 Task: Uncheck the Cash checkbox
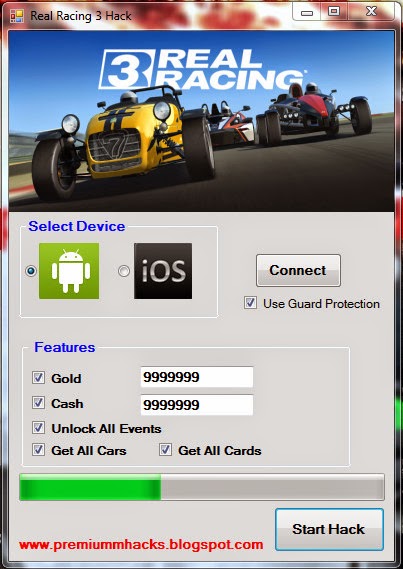point(38,402)
